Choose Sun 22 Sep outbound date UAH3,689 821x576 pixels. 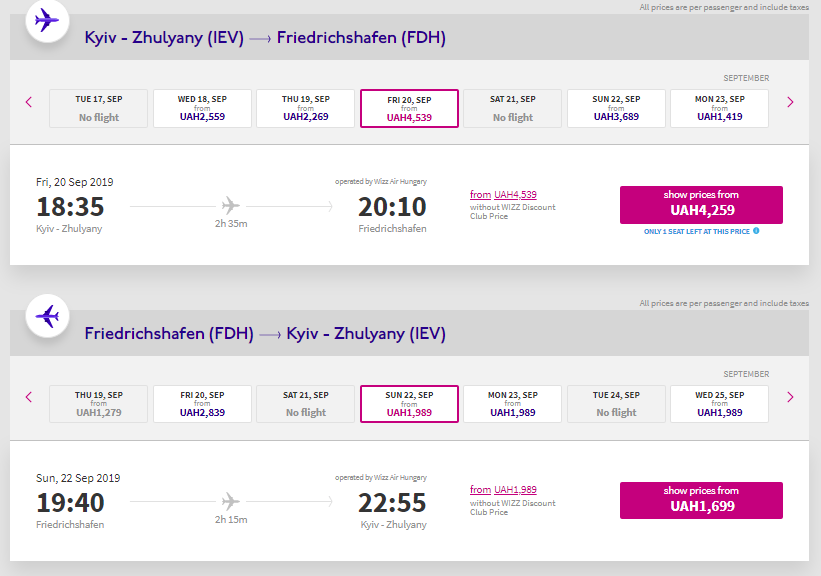pos(616,108)
